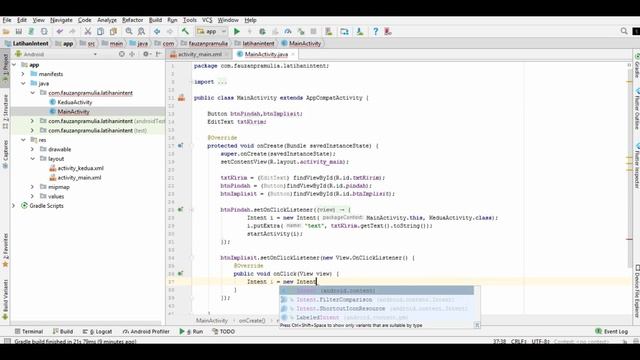Click the Find magnifier icon in toolbar
The height and width of the screenshot is (360, 640).
pos(129,31)
